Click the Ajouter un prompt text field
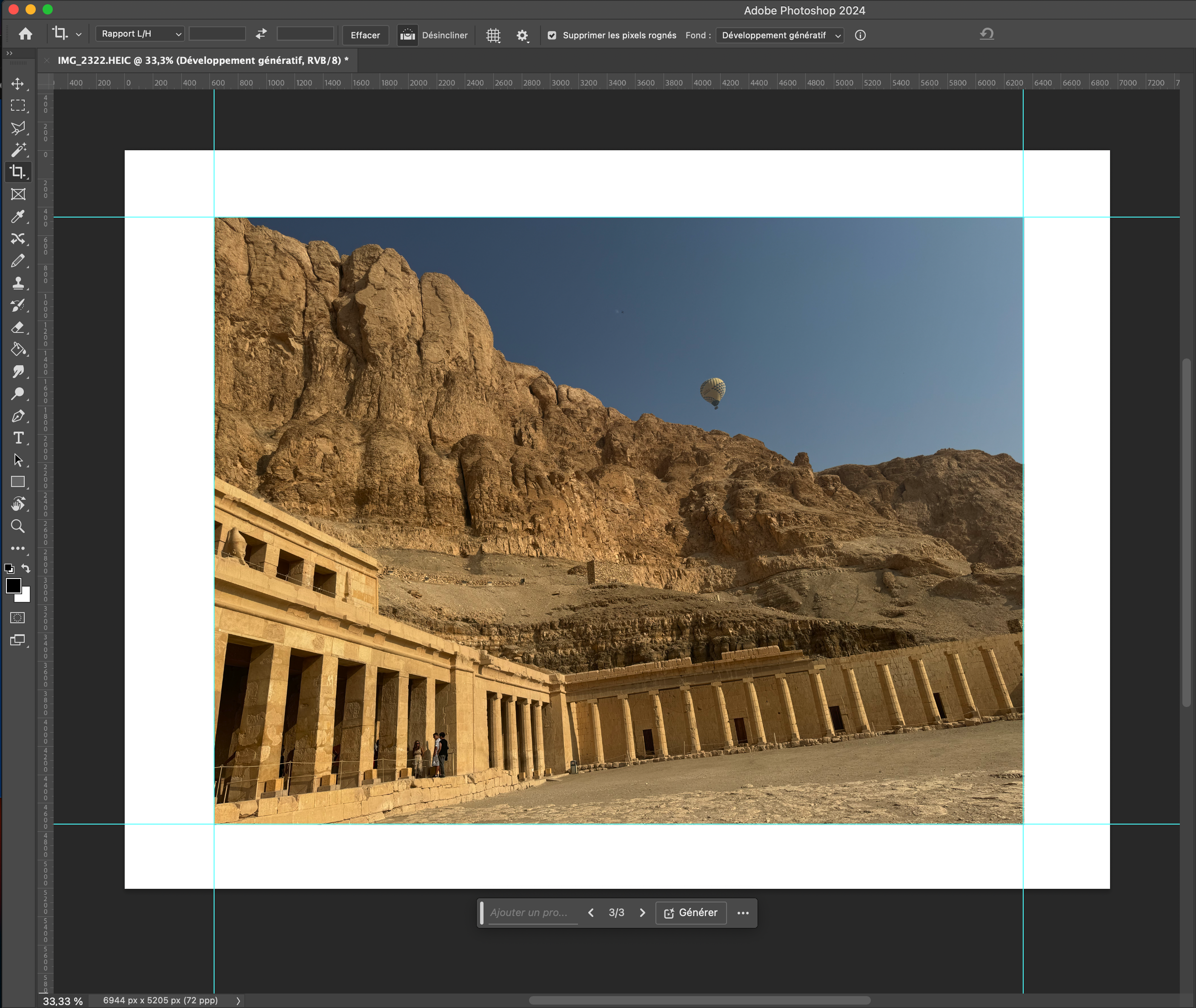The height and width of the screenshot is (1008, 1196). point(532,913)
